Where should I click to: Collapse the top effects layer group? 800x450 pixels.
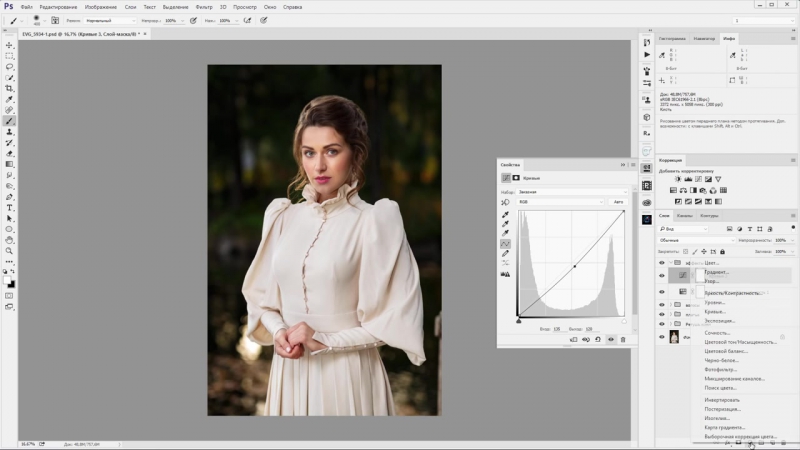670,263
